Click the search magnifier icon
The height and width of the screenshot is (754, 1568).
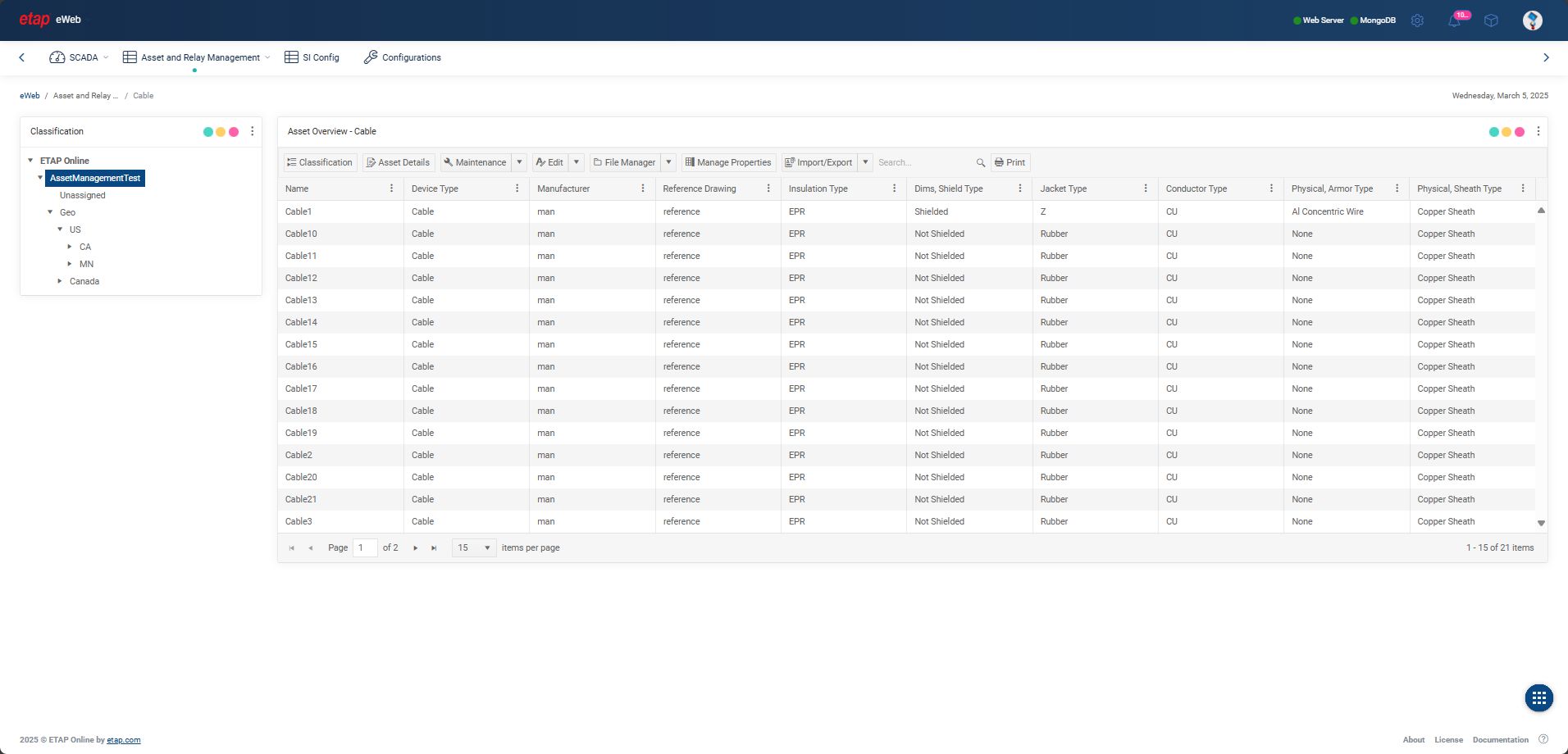[980, 162]
